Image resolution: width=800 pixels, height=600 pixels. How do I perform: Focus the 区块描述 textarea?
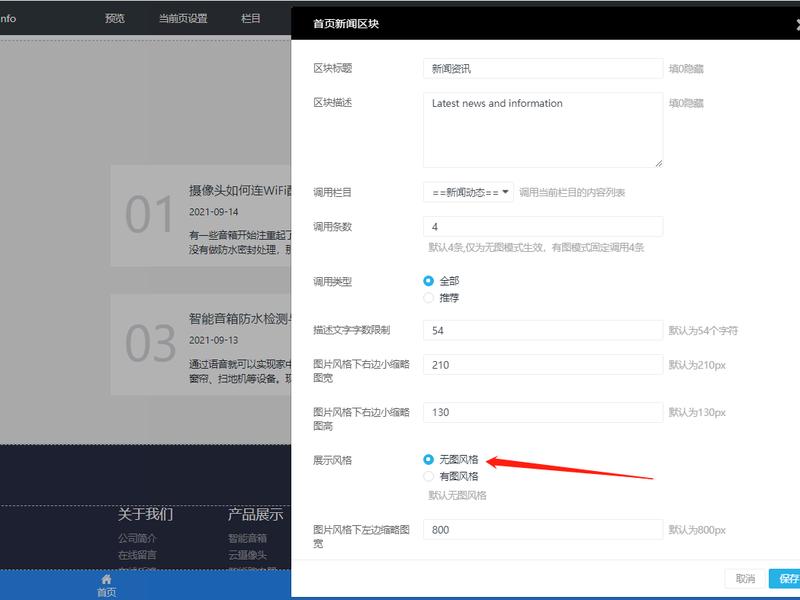(543, 130)
